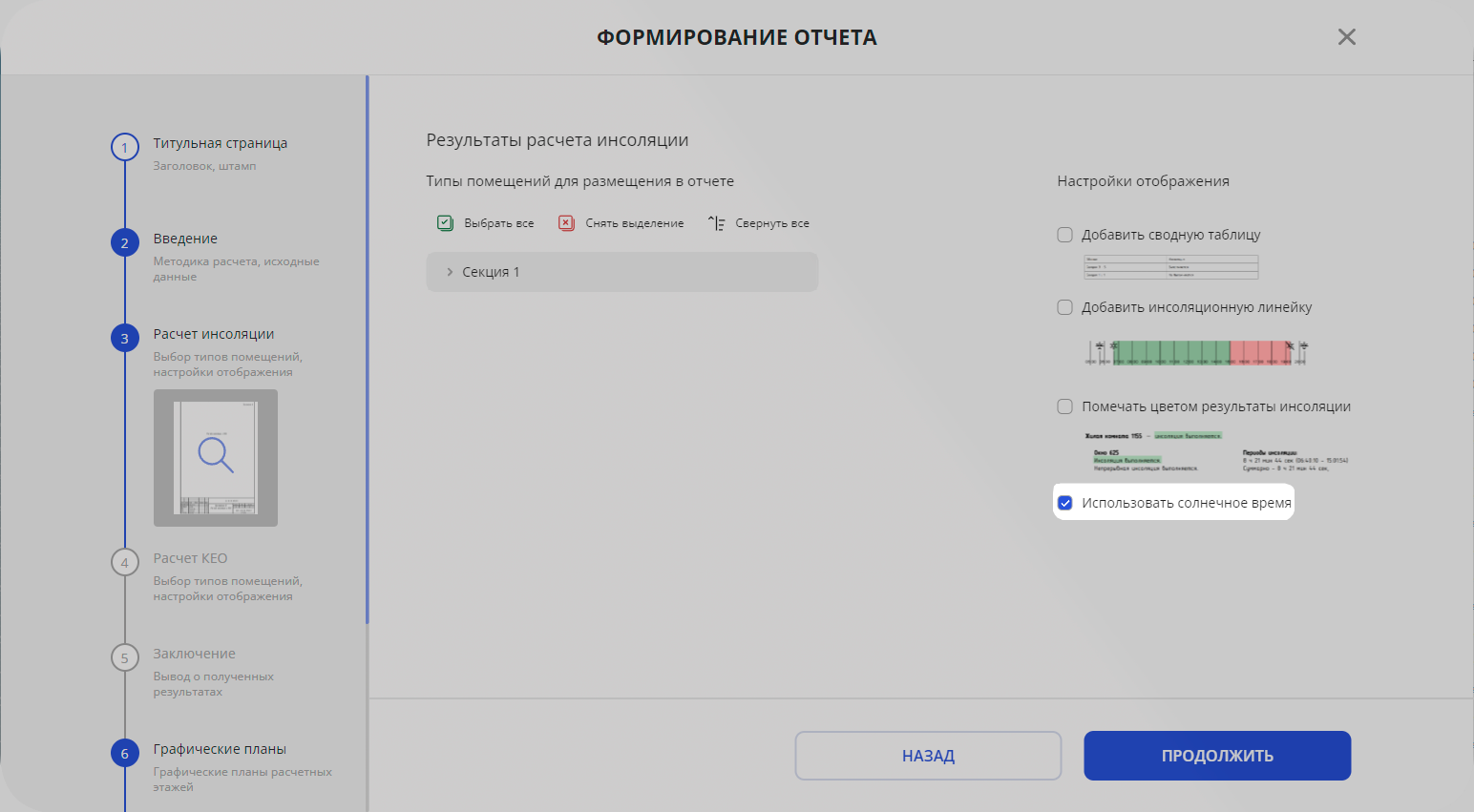Open step 3 circle Расчет инсоляции
Screen dimensions: 1474x812
tap(125, 339)
